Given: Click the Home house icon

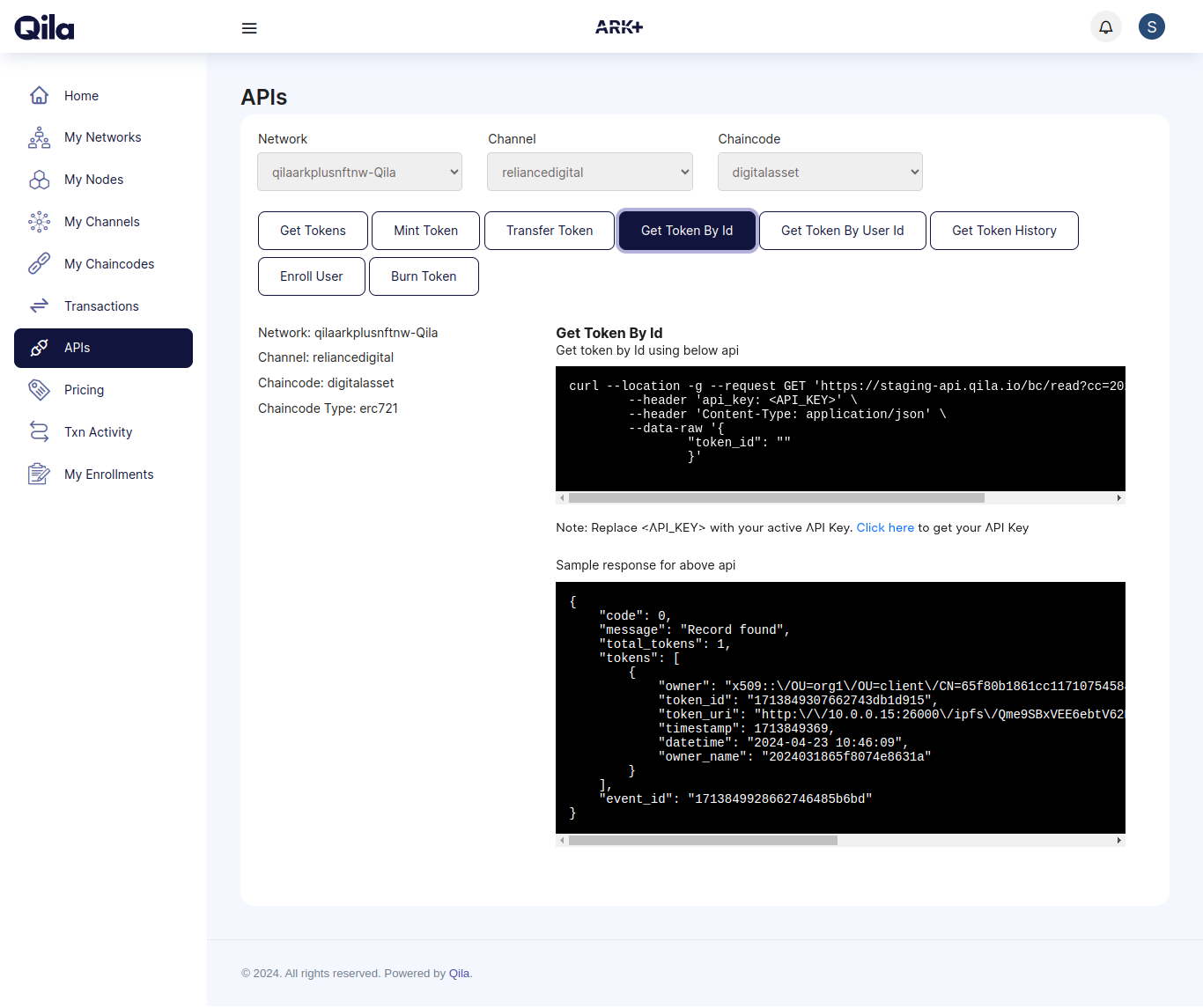Looking at the screenshot, I should [39, 95].
